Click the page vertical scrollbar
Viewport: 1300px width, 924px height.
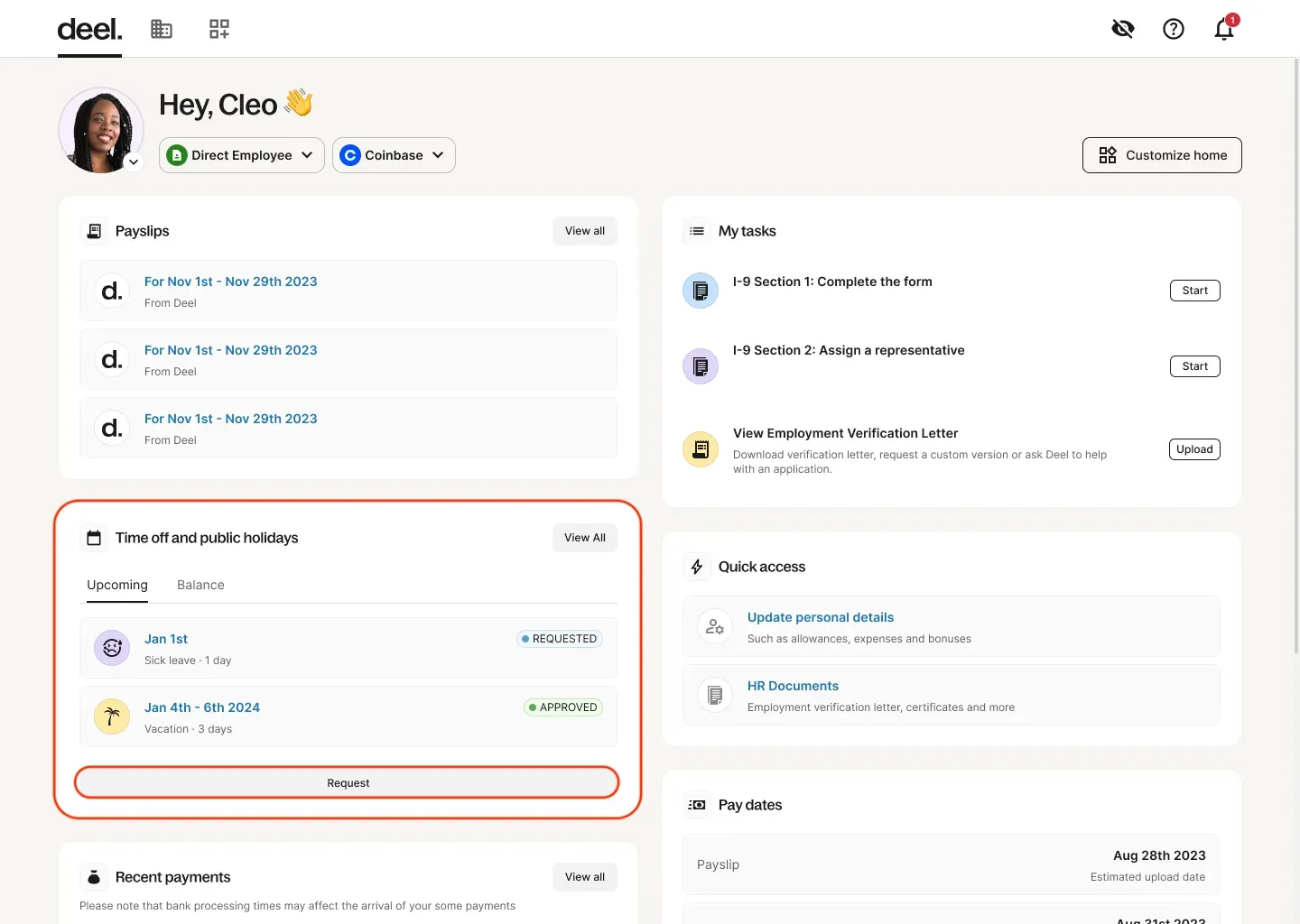coord(1296,361)
